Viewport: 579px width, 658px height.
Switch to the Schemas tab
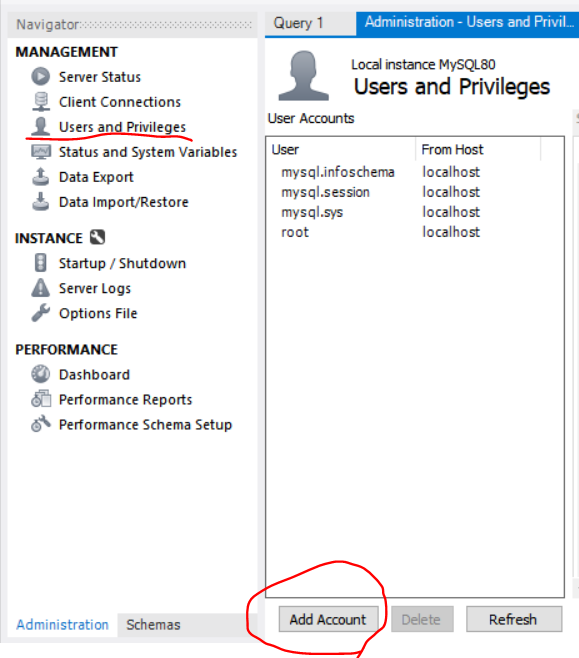(154, 625)
